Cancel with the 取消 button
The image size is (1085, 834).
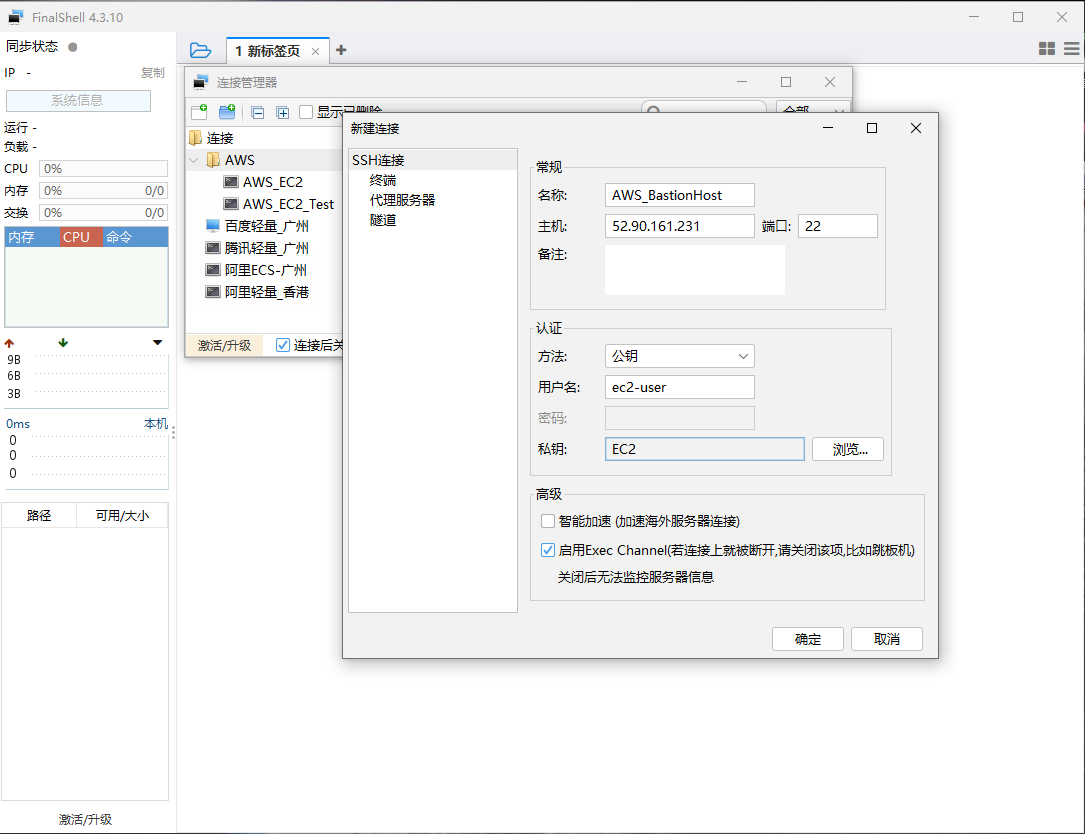click(886, 640)
